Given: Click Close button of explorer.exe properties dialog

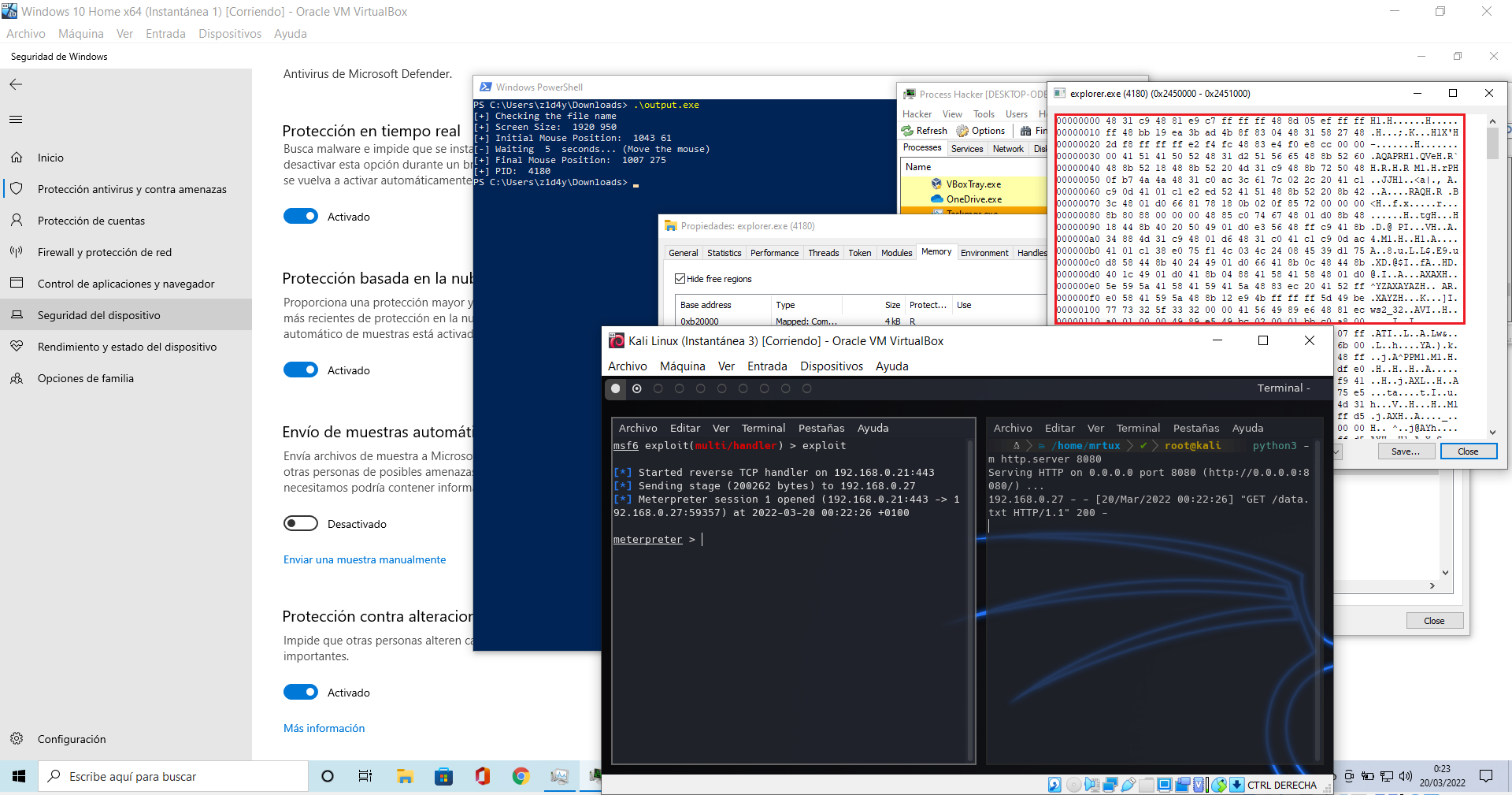Looking at the screenshot, I should tap(1435, 621).
